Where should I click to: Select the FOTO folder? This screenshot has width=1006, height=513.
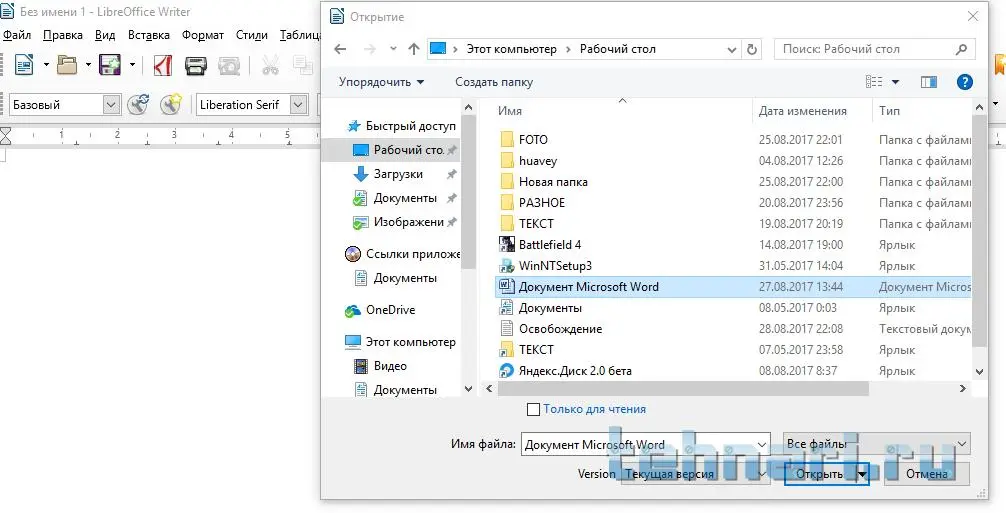point(533,139)
